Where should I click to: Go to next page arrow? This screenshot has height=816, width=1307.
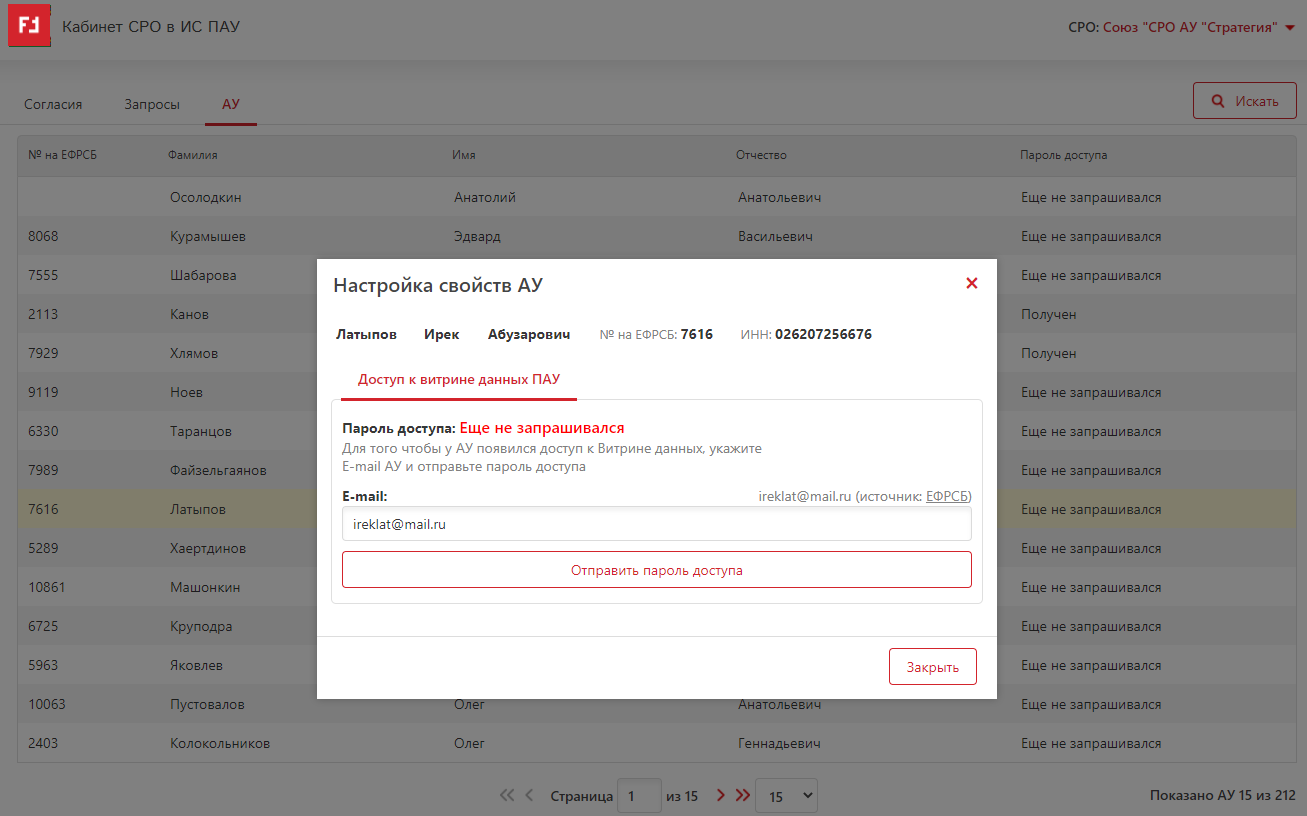(720, 796)
